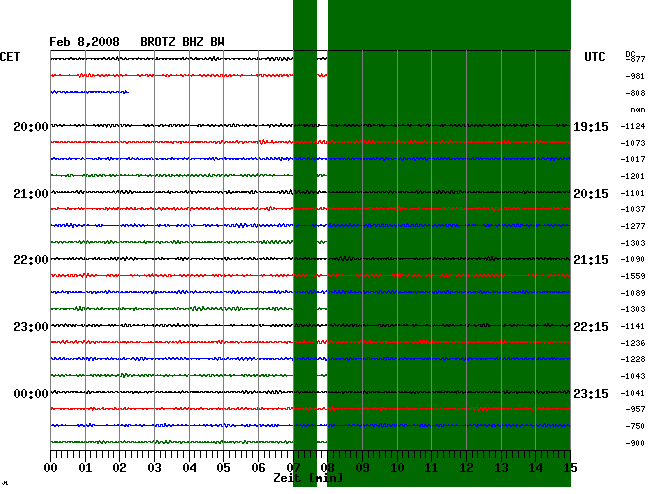Select the CET timezone label

[11, 58]
